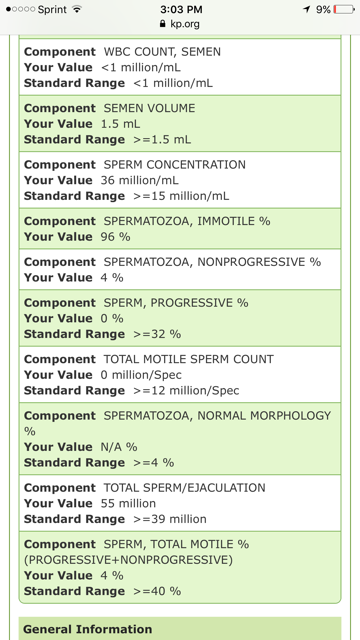Tap the location arrow icon
The height and width of the screenshot is (640, 360).
point(307,9)
